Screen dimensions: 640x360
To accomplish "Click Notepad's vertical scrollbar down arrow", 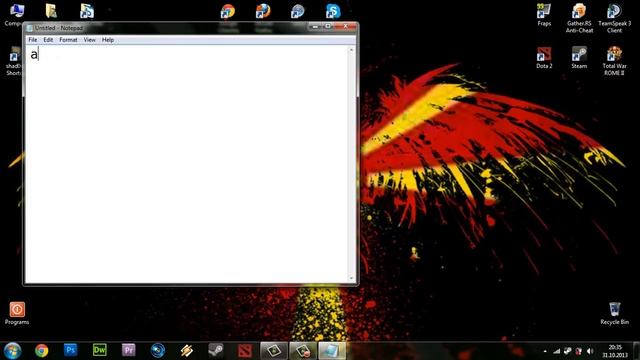I will 351,278.
